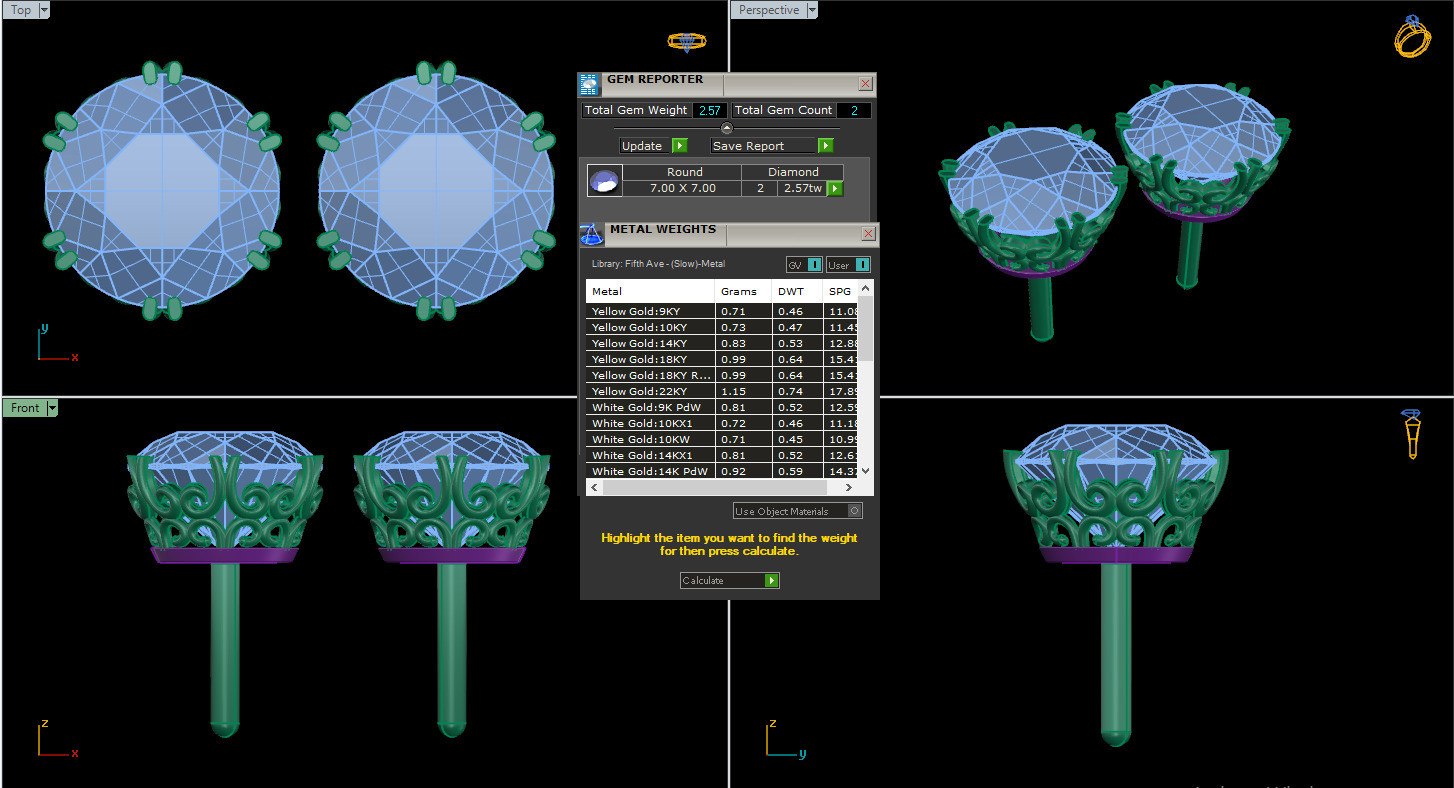Select the White Gold:14KX1 row
The height and width of the screenshot is (788, 1454).
722,455
